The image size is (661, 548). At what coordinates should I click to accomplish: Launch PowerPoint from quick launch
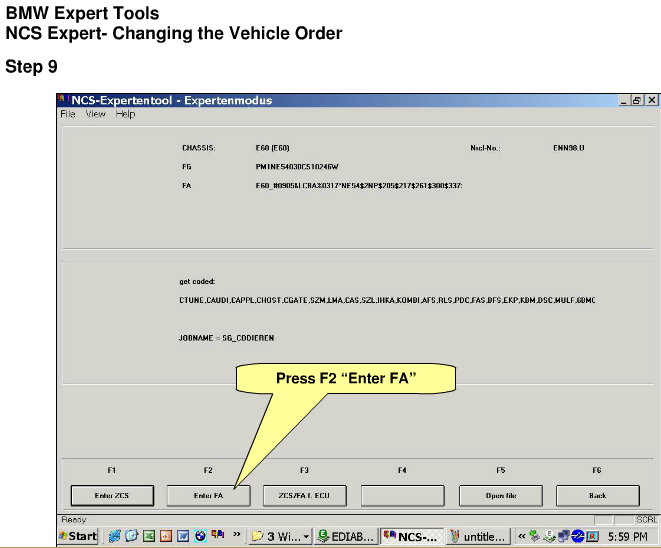166,536
